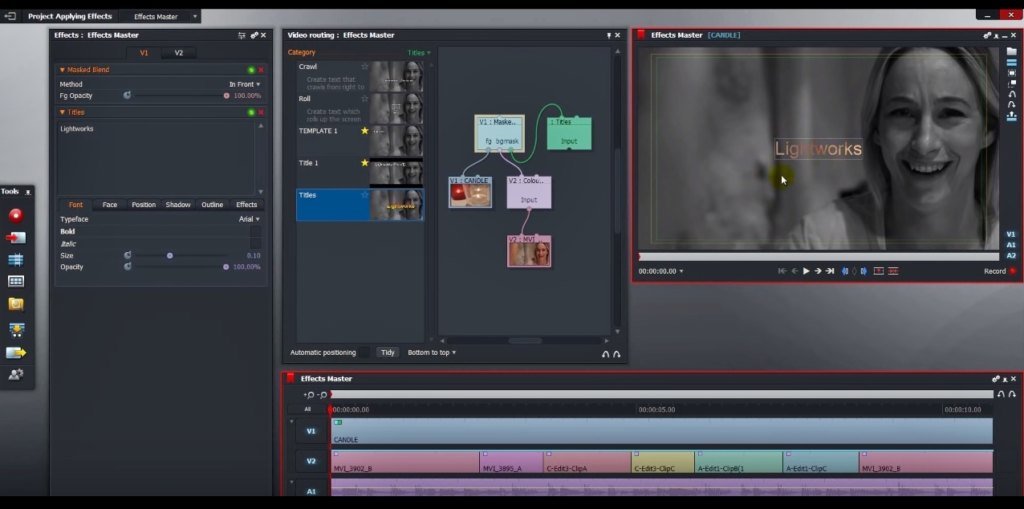Click redo arrow in Video routing panel
The width and height of the screenshot is (1024, 509).
pyautogui.click(x=616, y=354)
